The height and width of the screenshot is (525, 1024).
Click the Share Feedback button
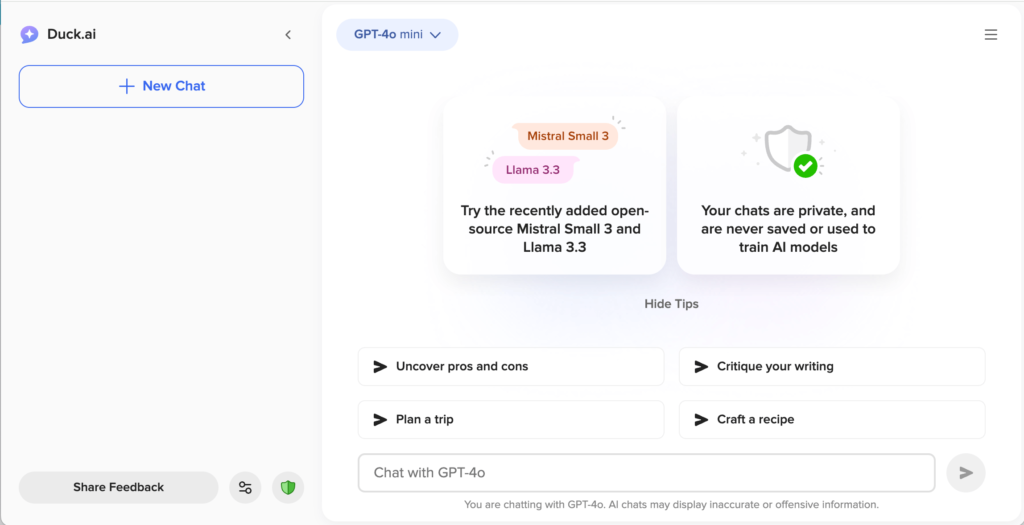pos(118,487)
